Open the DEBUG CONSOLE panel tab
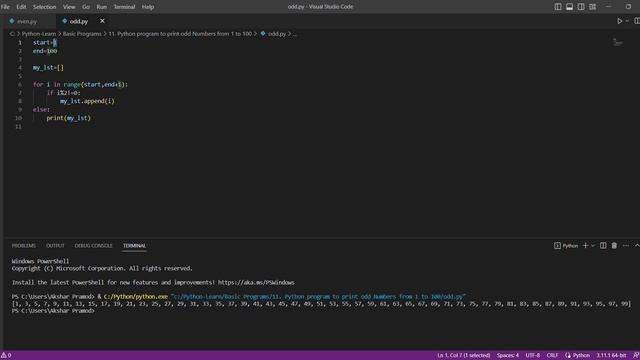The width and height of the screenshot is (640, 360). [93, 246]
